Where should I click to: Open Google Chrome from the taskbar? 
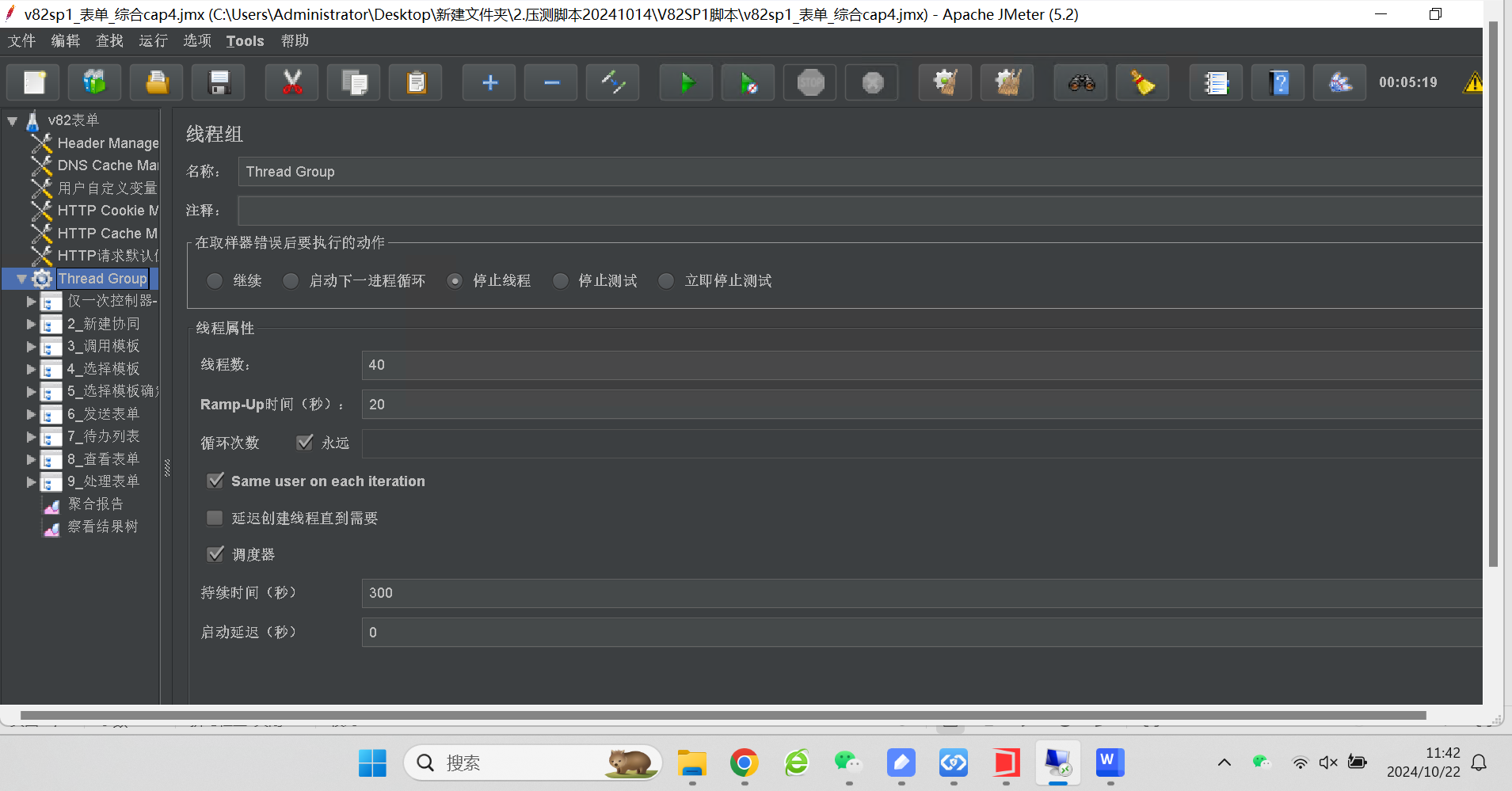click(x=744, y=763)
